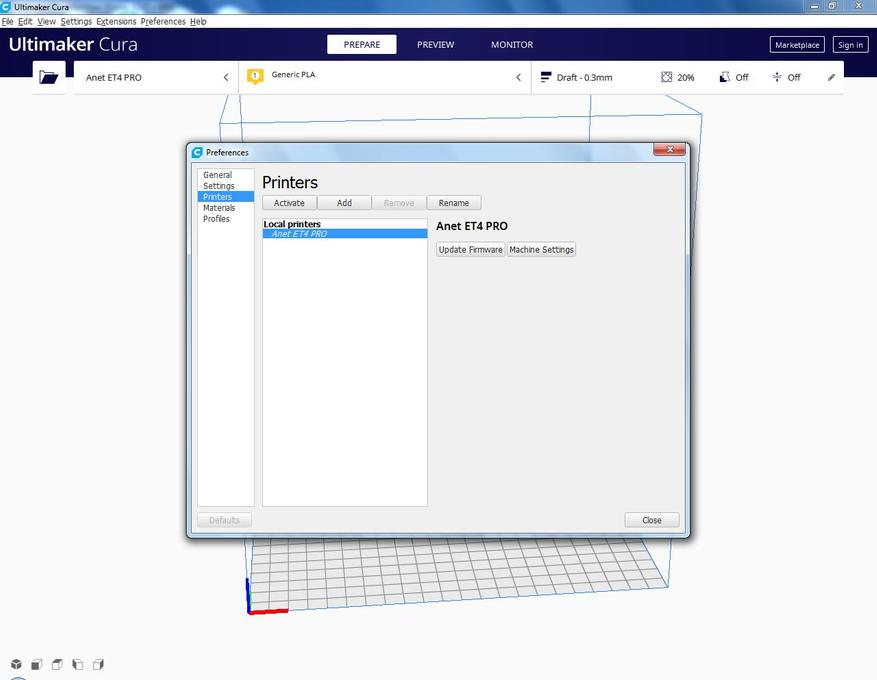Select the 3D perspective view cube icon
Viewport: 877px width, 680px height.
click(x=16, y=664)
